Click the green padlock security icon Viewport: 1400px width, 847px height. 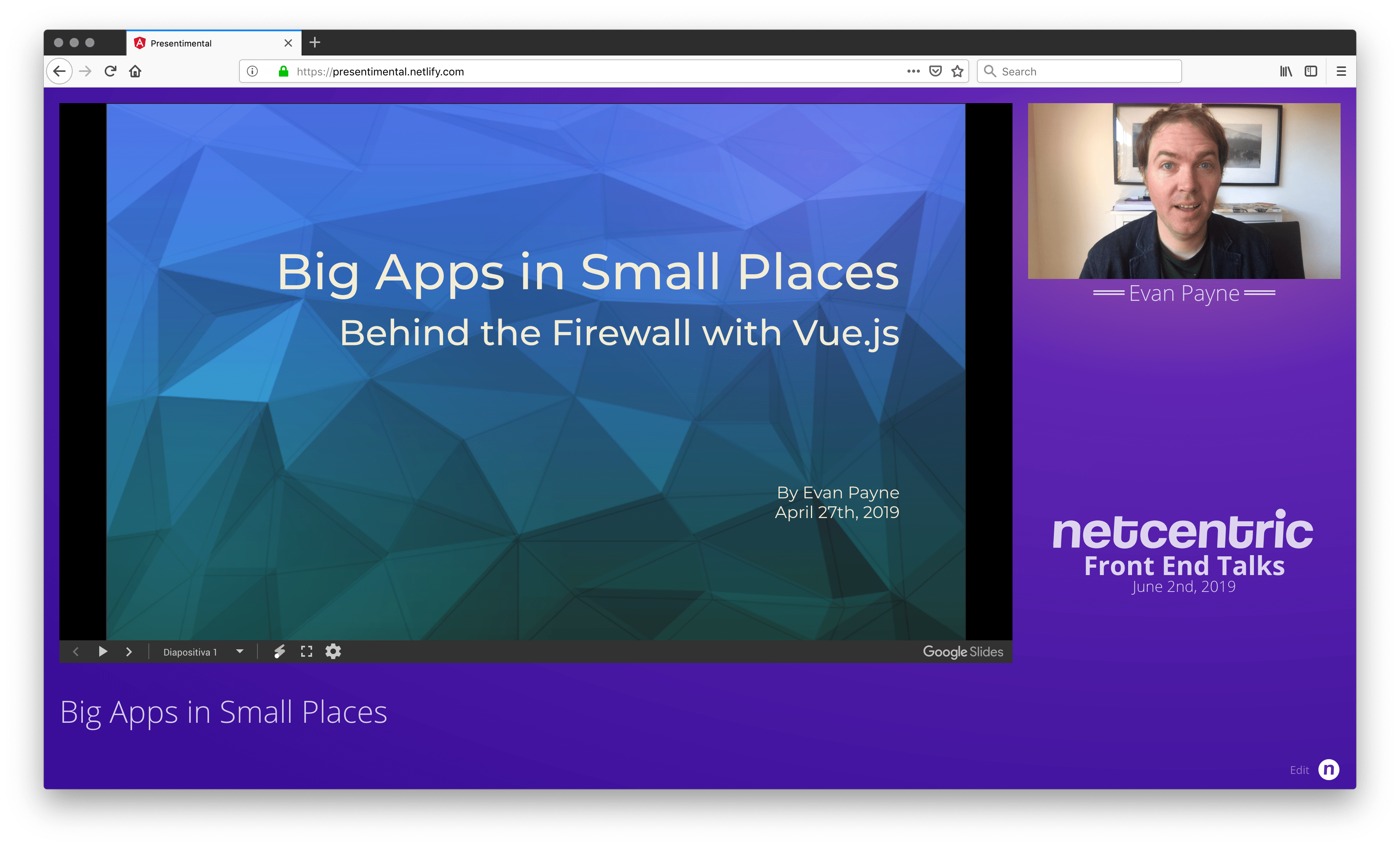point(283,71)
